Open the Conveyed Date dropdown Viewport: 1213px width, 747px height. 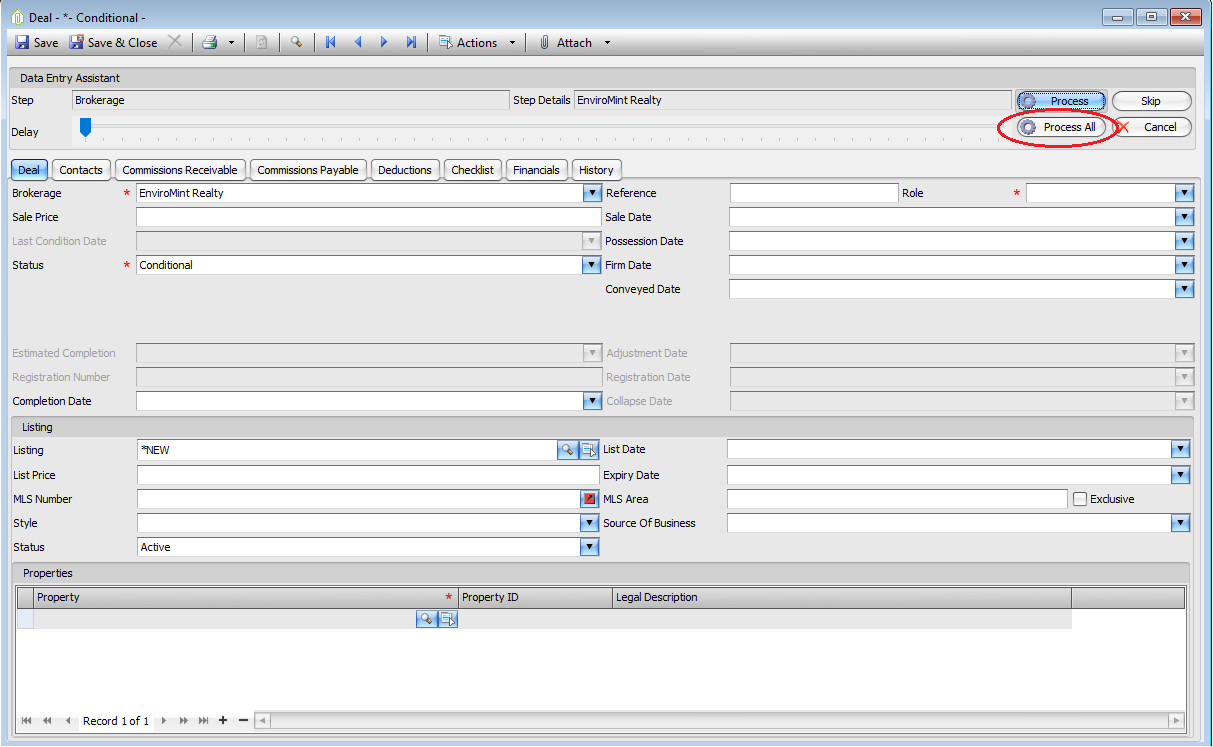click(1185, 289)
